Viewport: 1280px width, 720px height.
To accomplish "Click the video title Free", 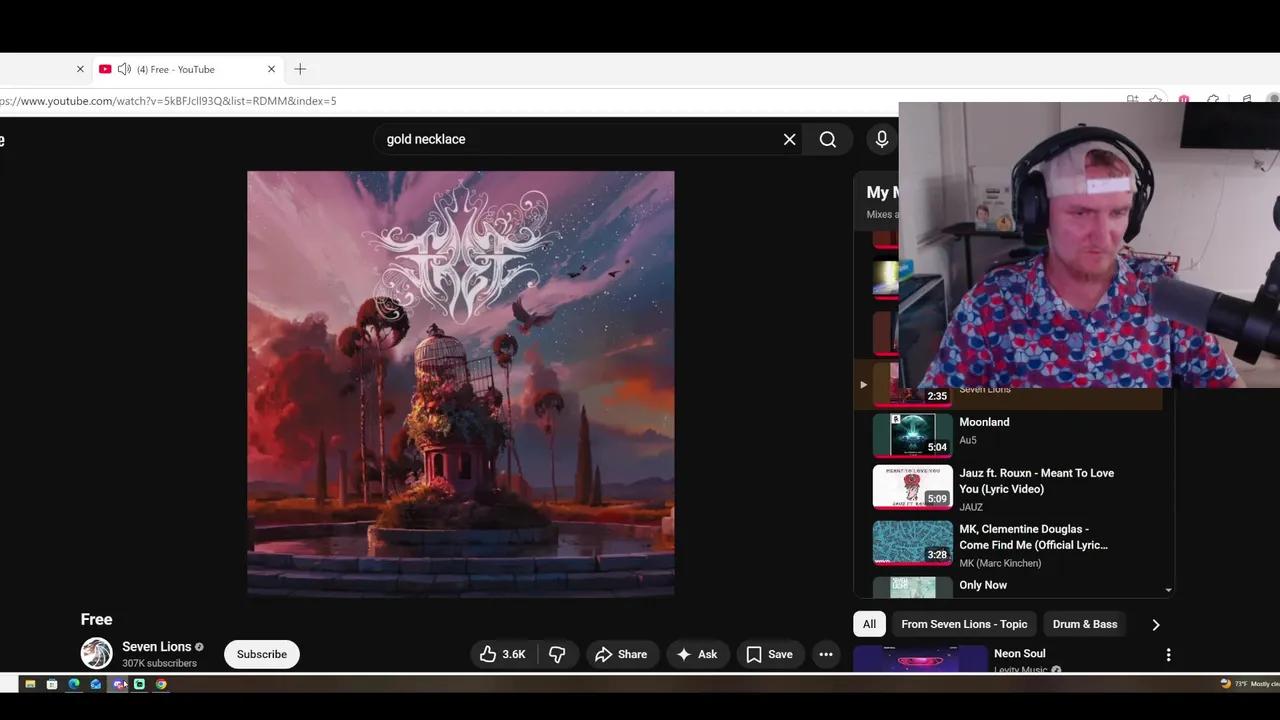I will point(96,619).
